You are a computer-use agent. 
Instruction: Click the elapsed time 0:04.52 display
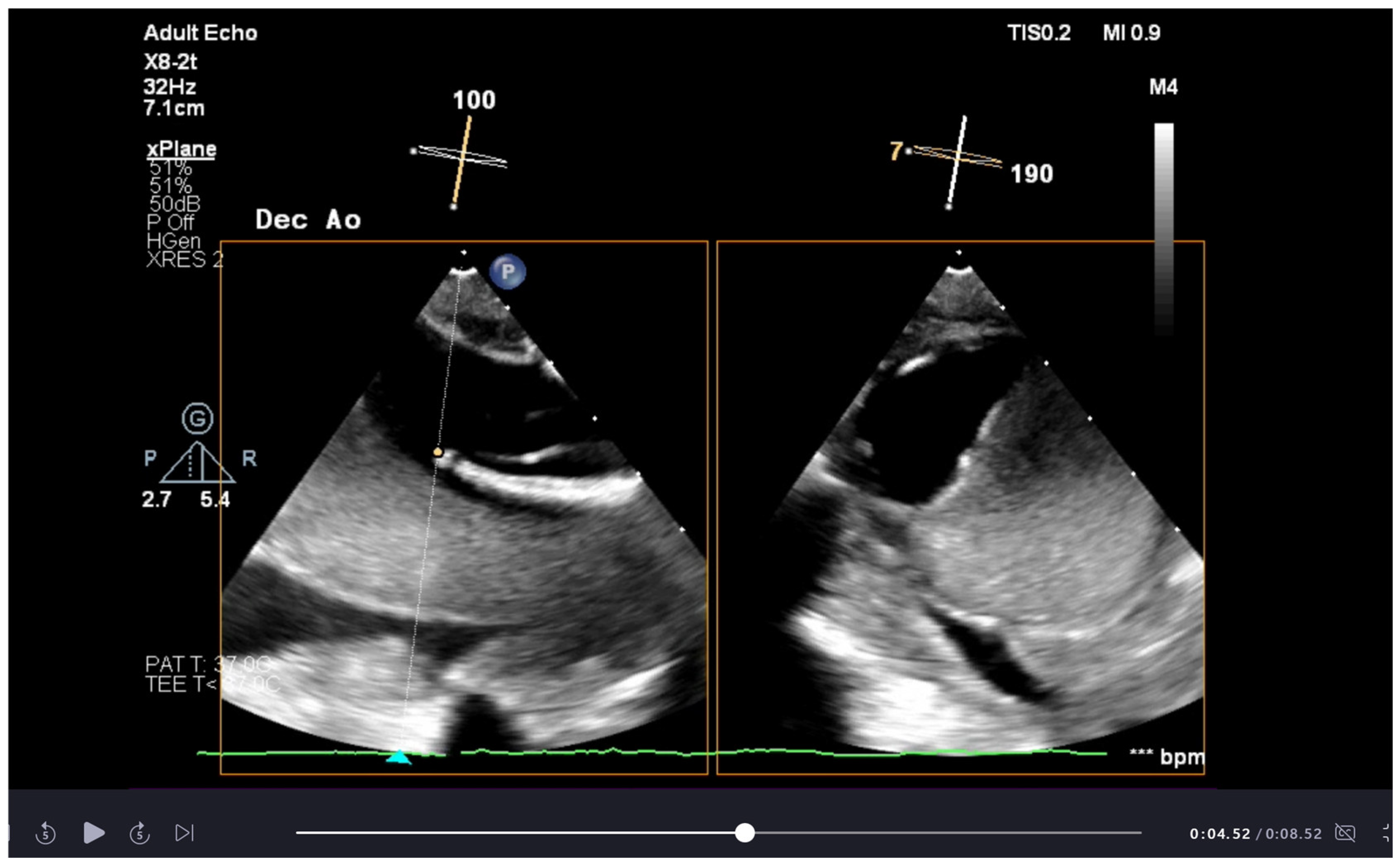click(1219, 834)
